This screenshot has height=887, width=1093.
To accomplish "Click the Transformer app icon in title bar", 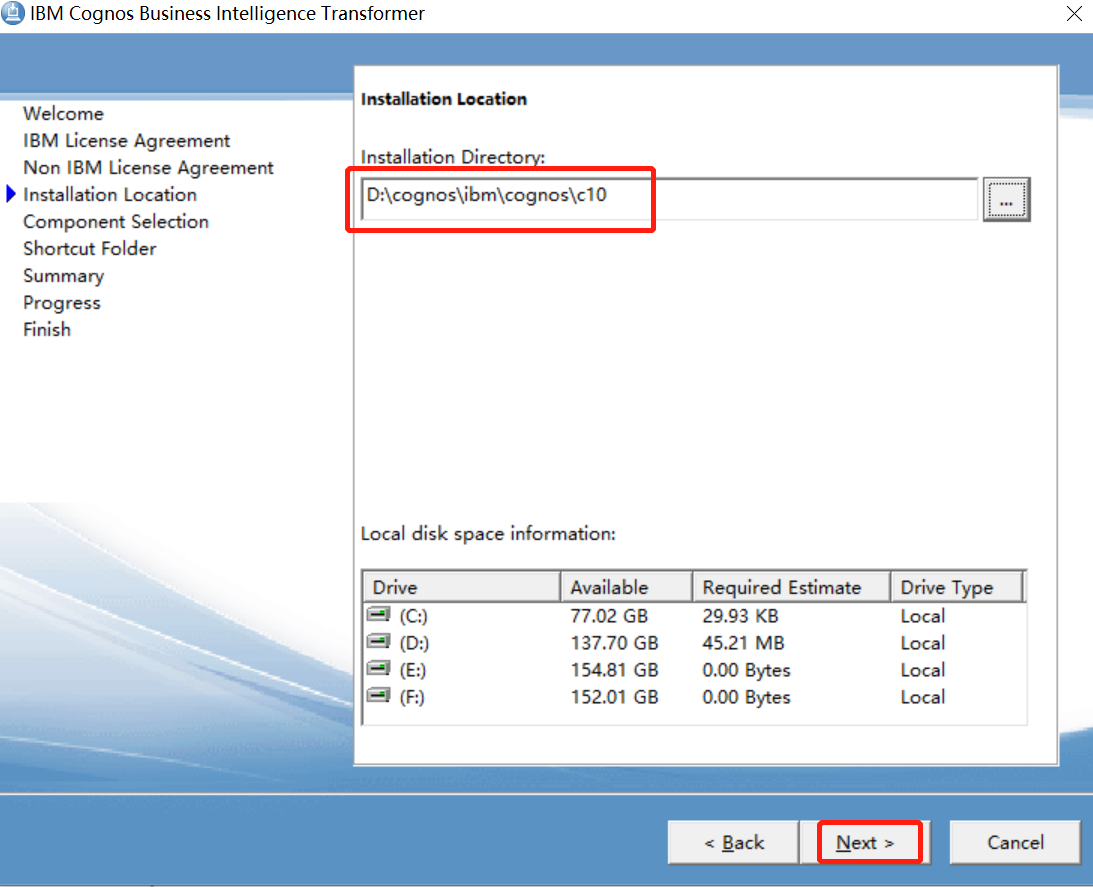I will coord(13,13).
